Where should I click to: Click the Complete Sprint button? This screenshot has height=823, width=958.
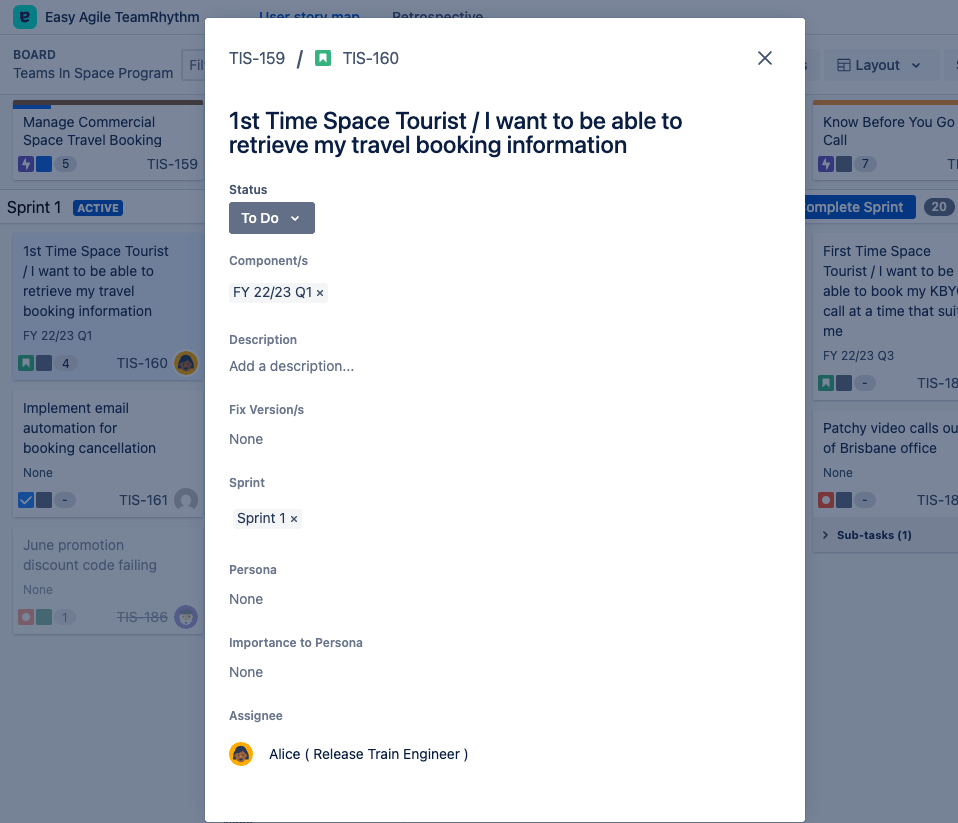coord(857,207)
